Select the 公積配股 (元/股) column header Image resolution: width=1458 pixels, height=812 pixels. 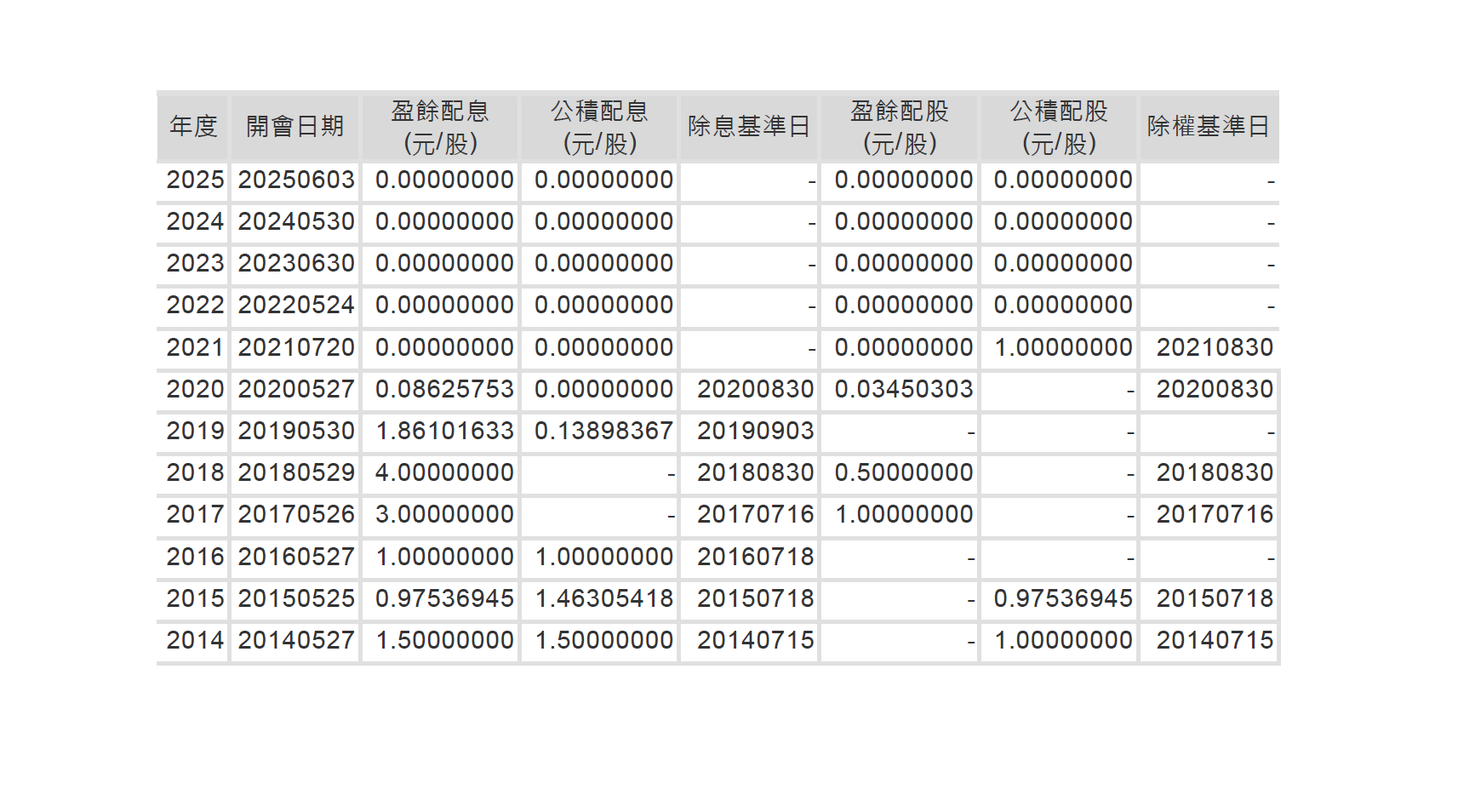pos(1059,127)
